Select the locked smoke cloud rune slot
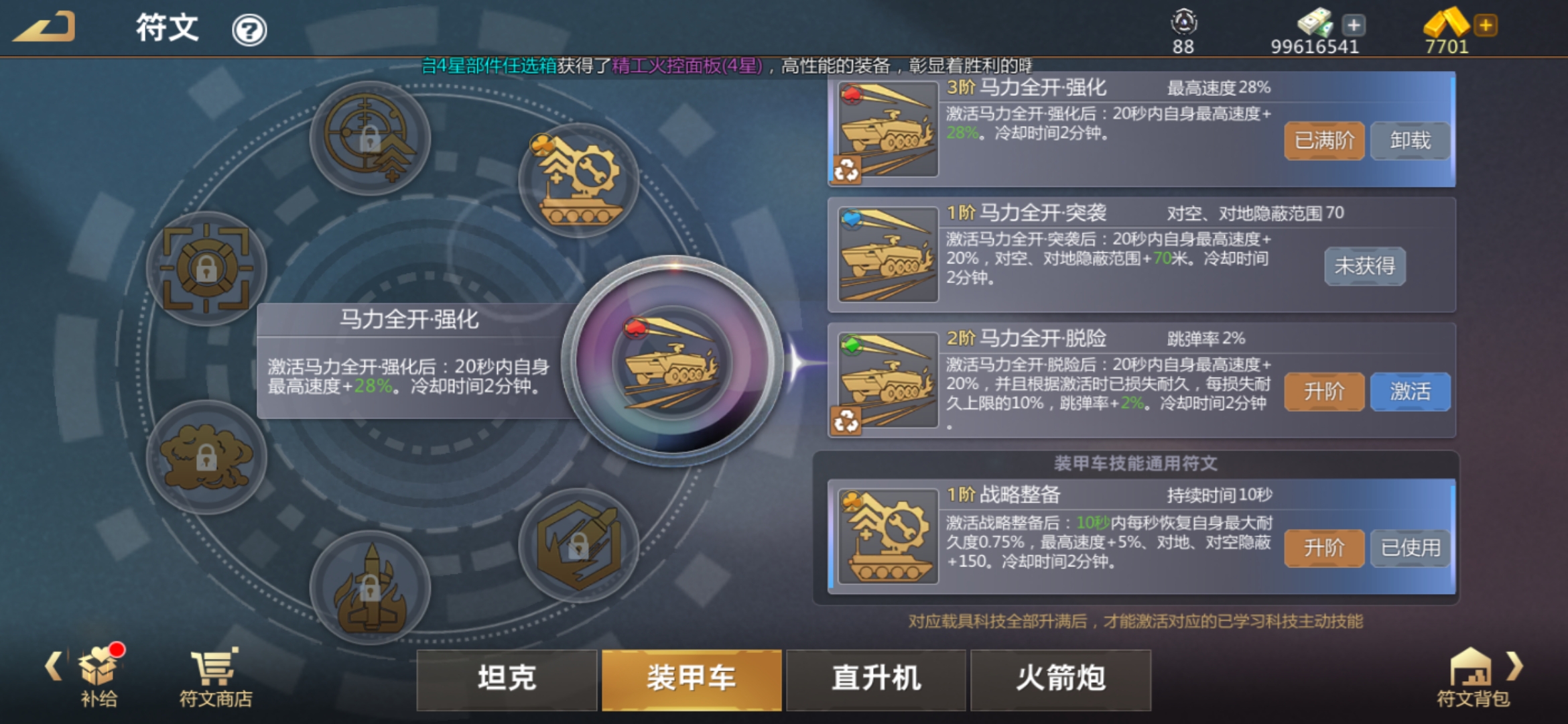1568x724 pixels. point(206,457)
